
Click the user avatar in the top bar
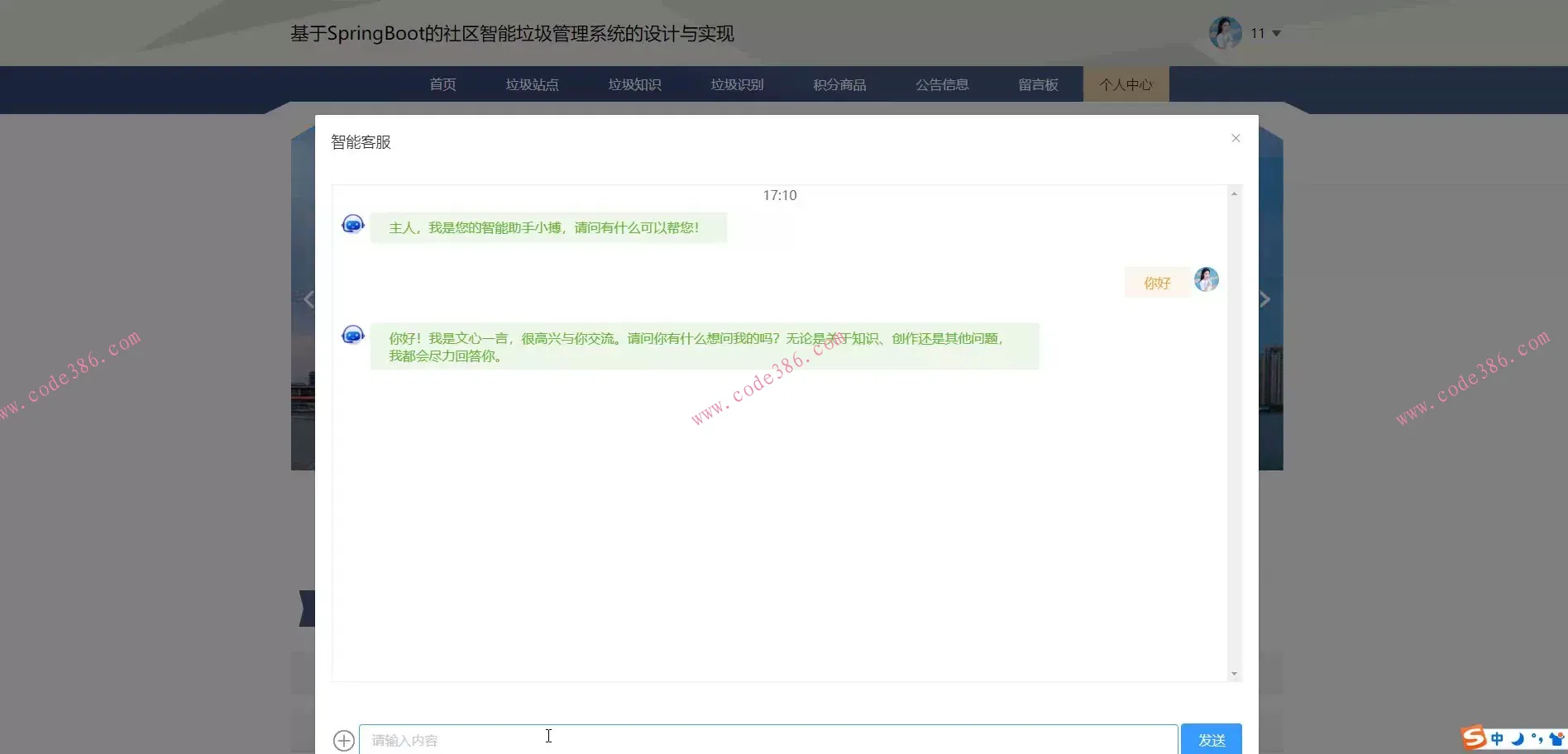(x=1225, y=32)
